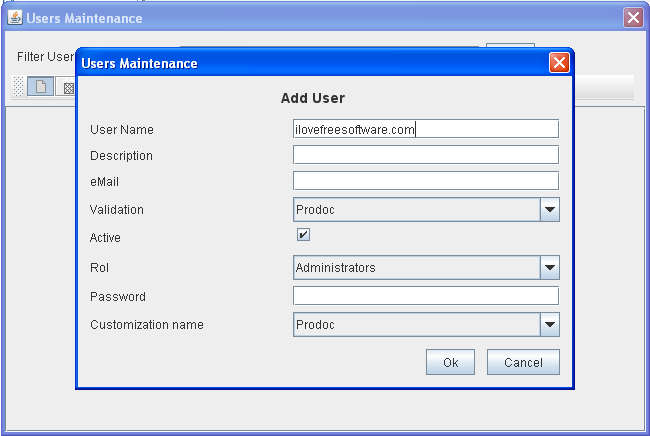The image size is (650, 436).
Task: Close the background Users Maintenance window
Action: [x=632, y=18]
